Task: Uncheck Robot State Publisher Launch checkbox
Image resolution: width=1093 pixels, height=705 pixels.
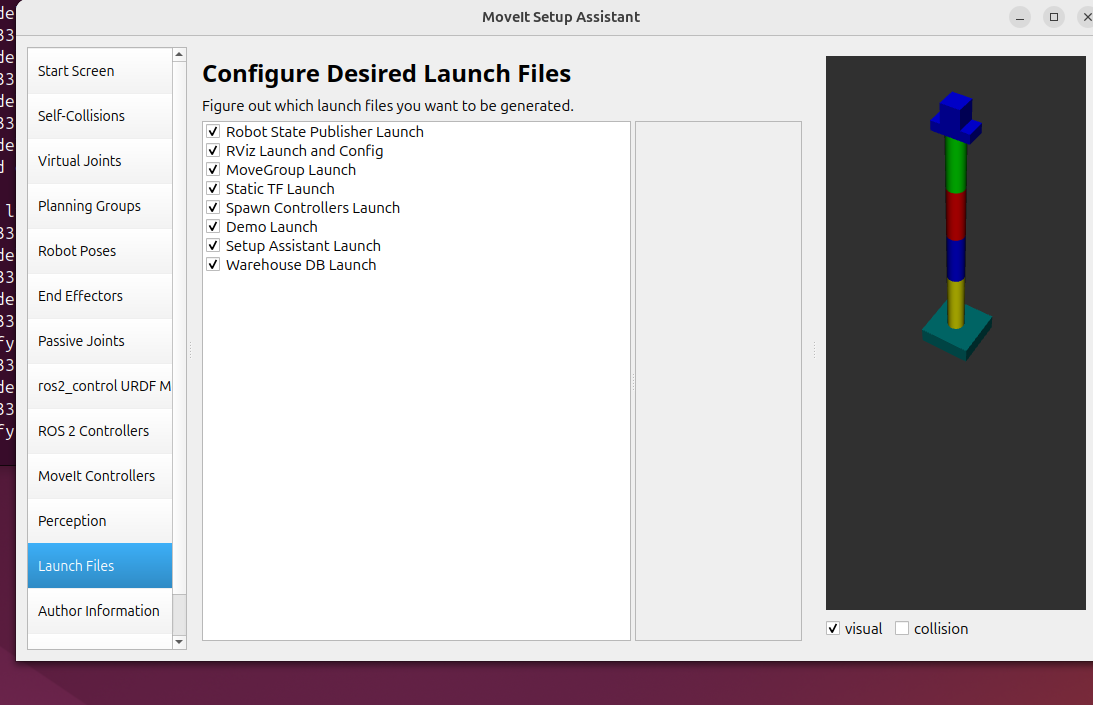Action: (x=213, y=132)
